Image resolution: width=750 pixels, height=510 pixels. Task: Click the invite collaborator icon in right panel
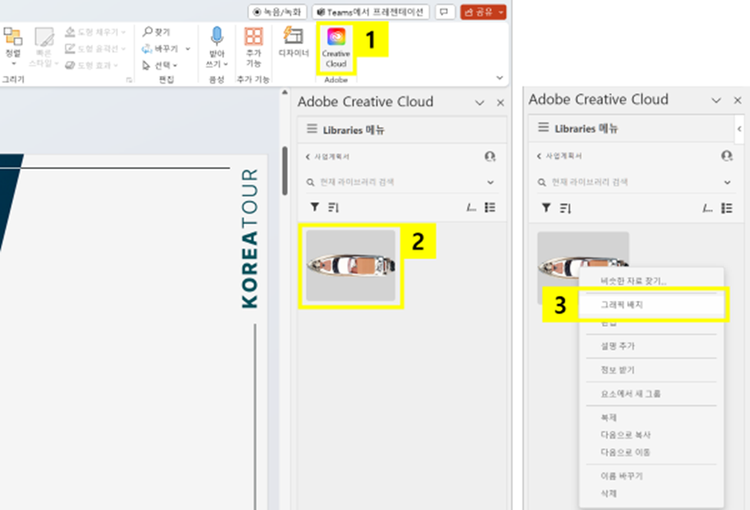(727, 156)
